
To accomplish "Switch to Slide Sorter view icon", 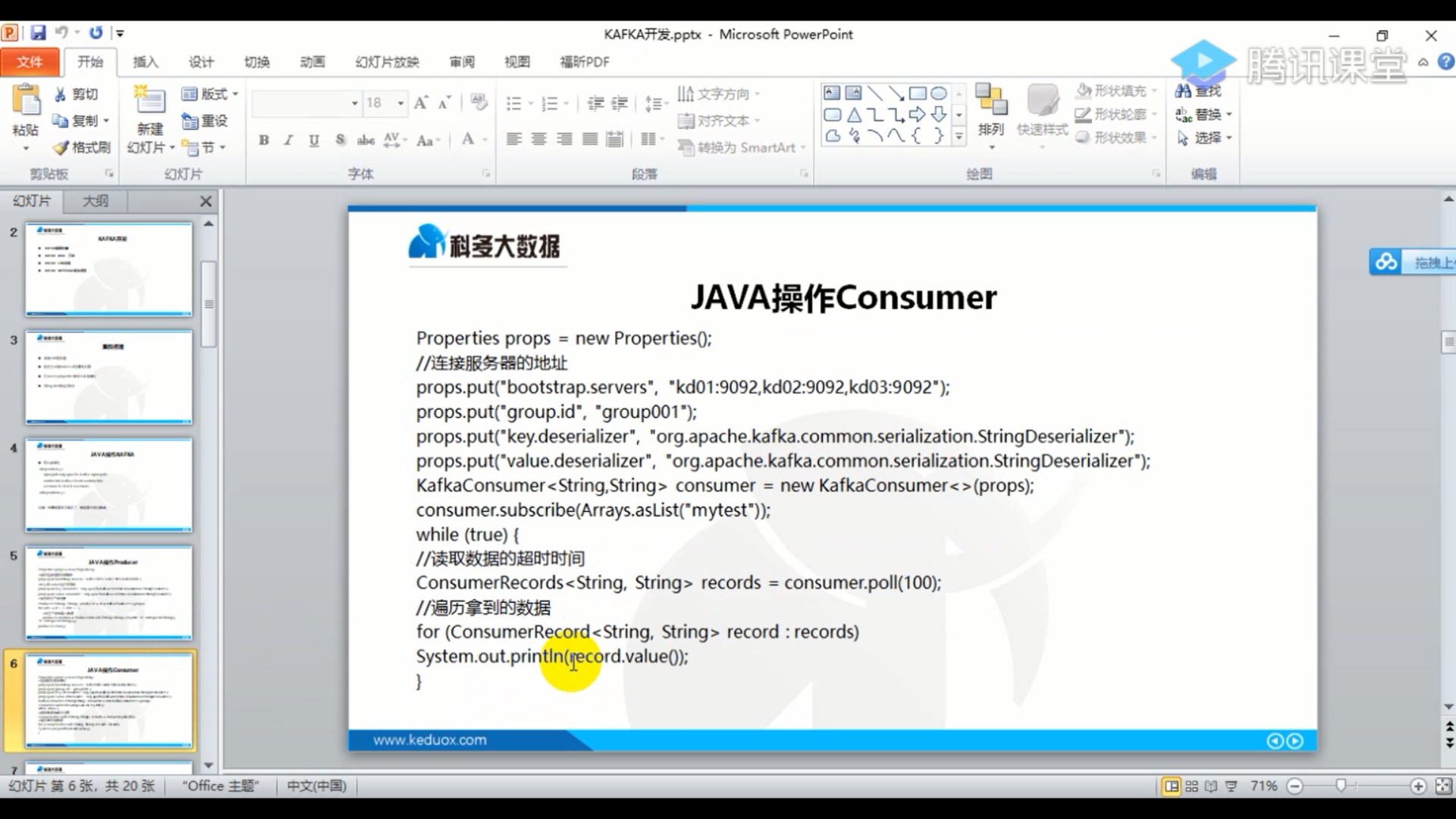I will pyautogui.click(x=1191, y=786).
